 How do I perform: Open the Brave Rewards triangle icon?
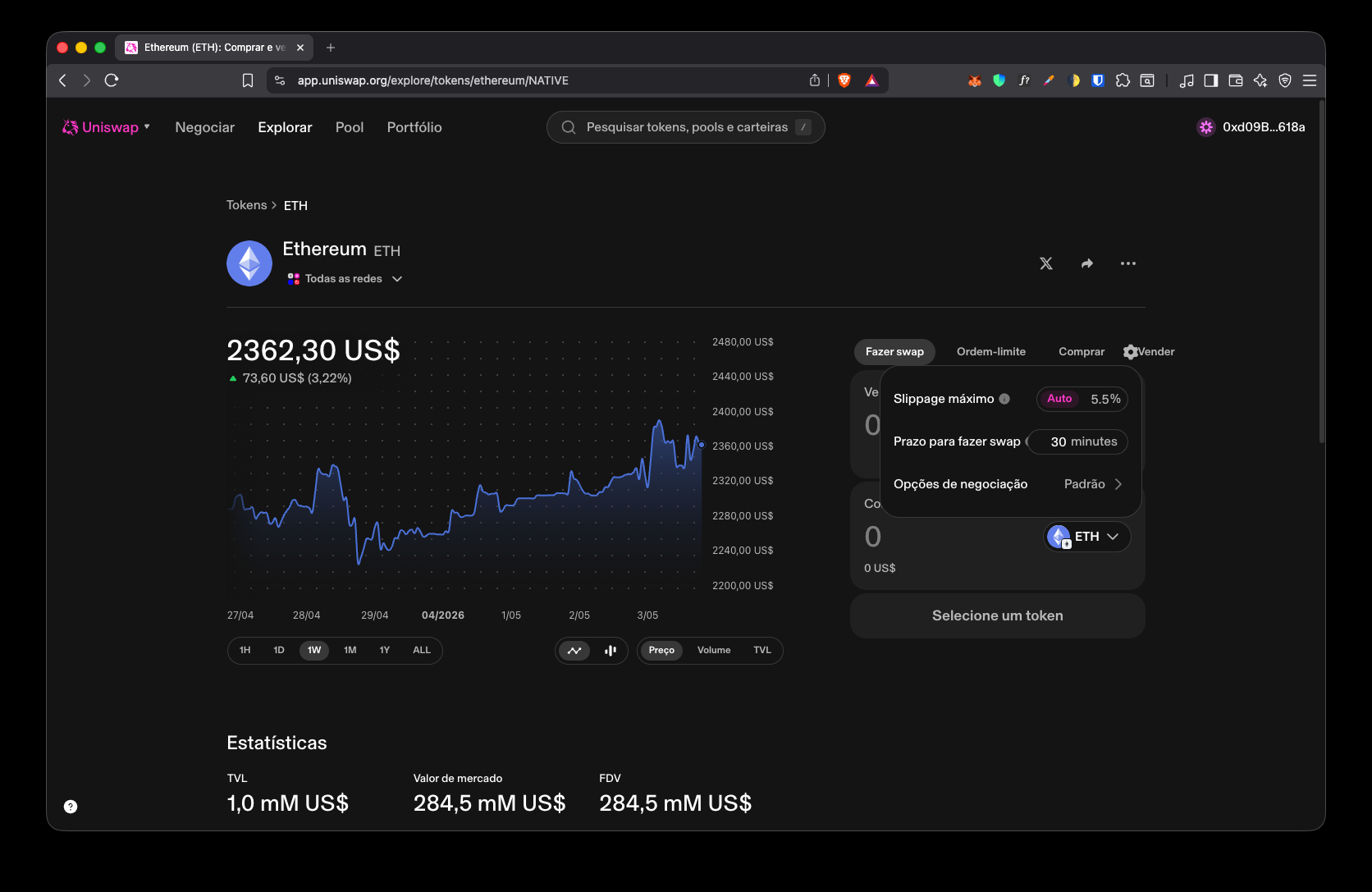click(871, 80)
